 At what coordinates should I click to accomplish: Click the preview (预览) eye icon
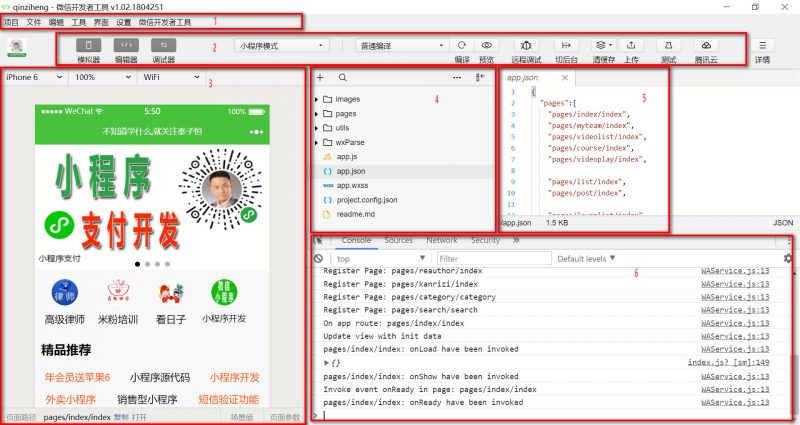[x=487, y=45]
